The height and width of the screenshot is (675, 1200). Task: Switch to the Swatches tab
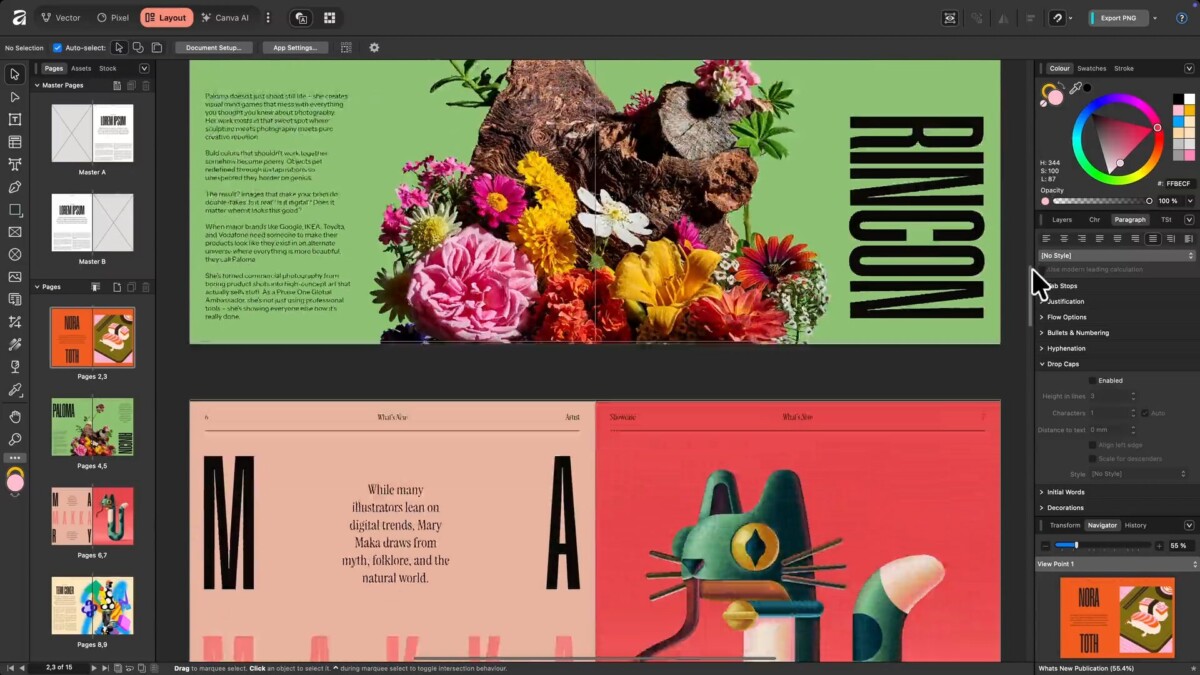click(x=1091, y=69)
